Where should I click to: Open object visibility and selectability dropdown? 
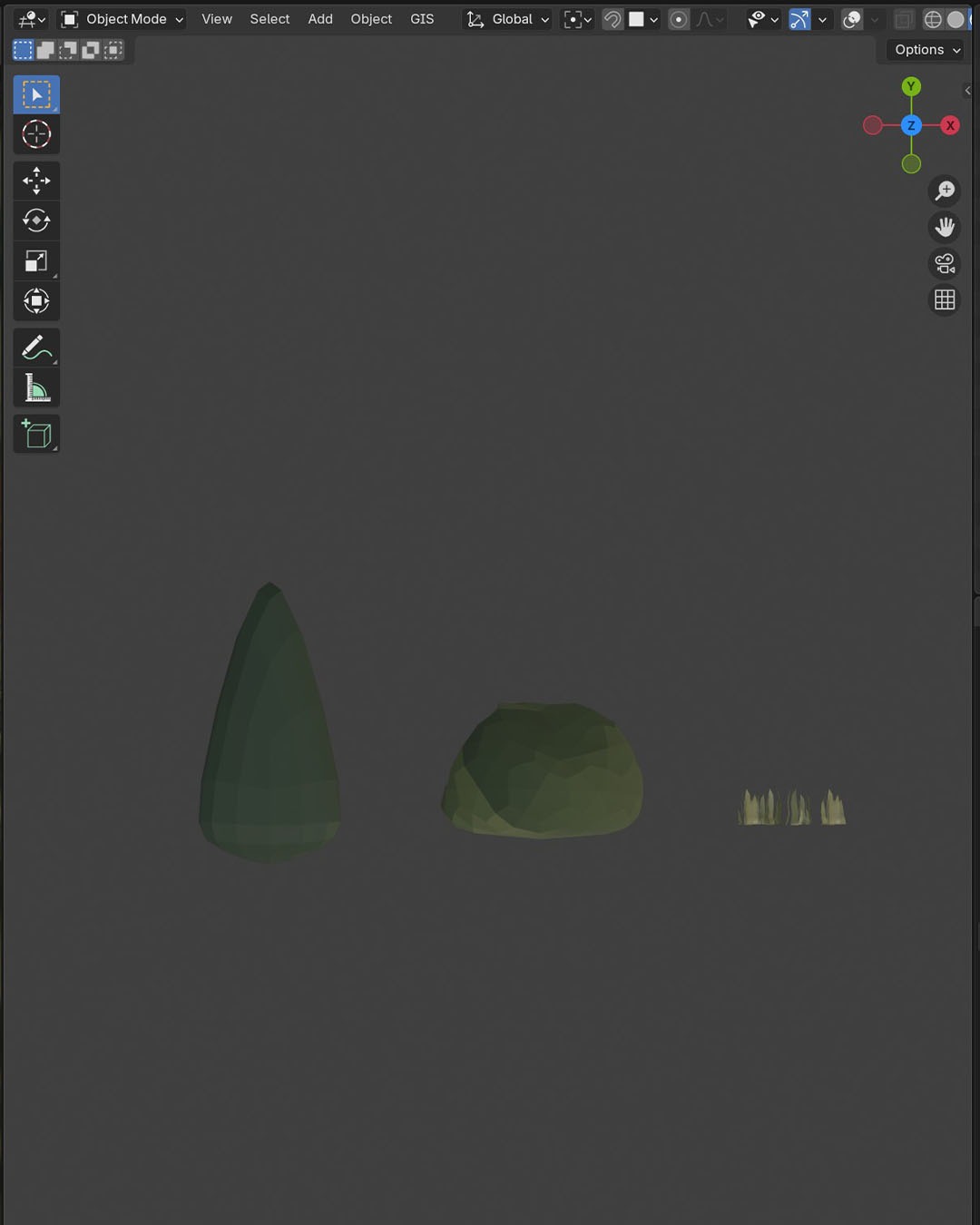click(x=762, y=19)
